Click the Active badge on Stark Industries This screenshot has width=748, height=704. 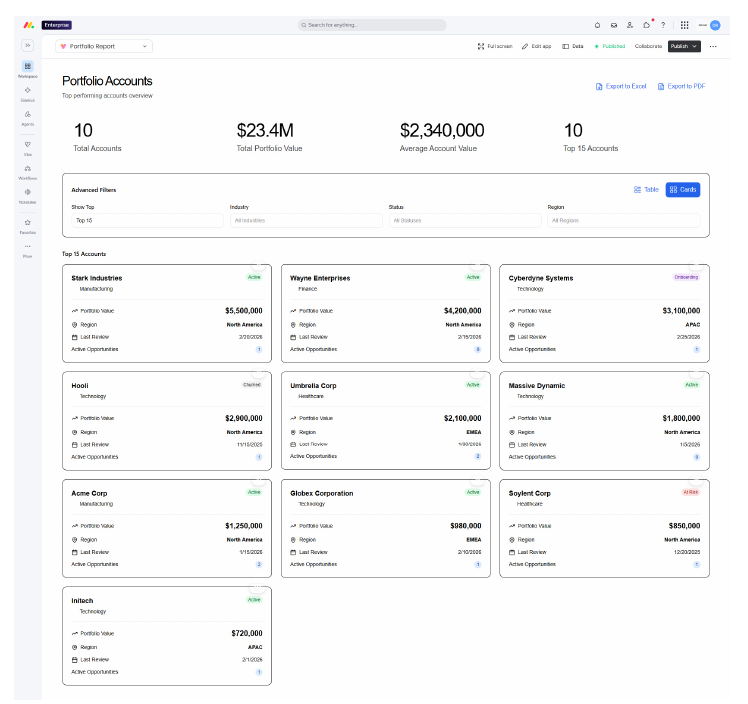point(254,277)
